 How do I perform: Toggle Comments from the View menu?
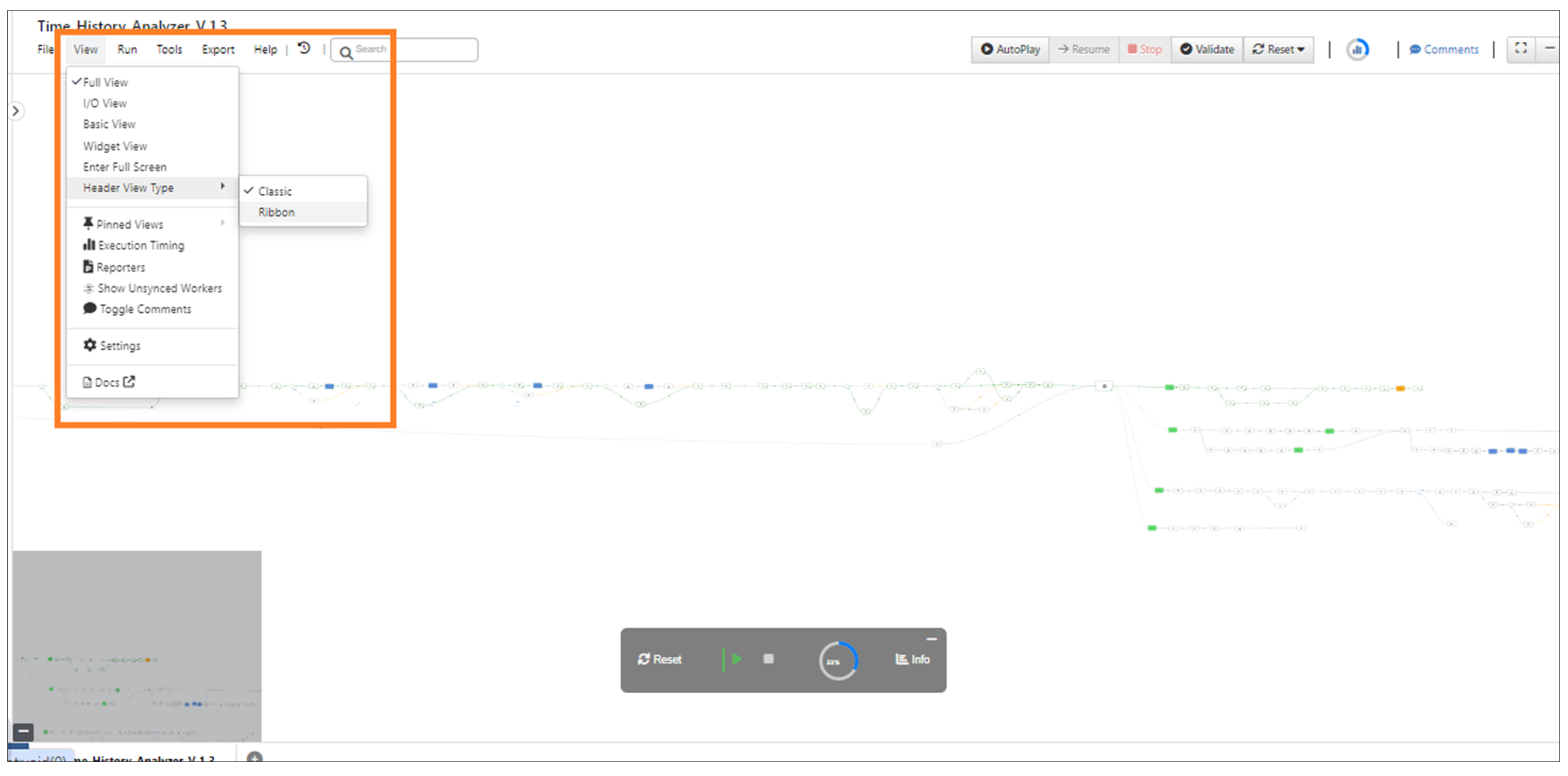coord(145,309)
